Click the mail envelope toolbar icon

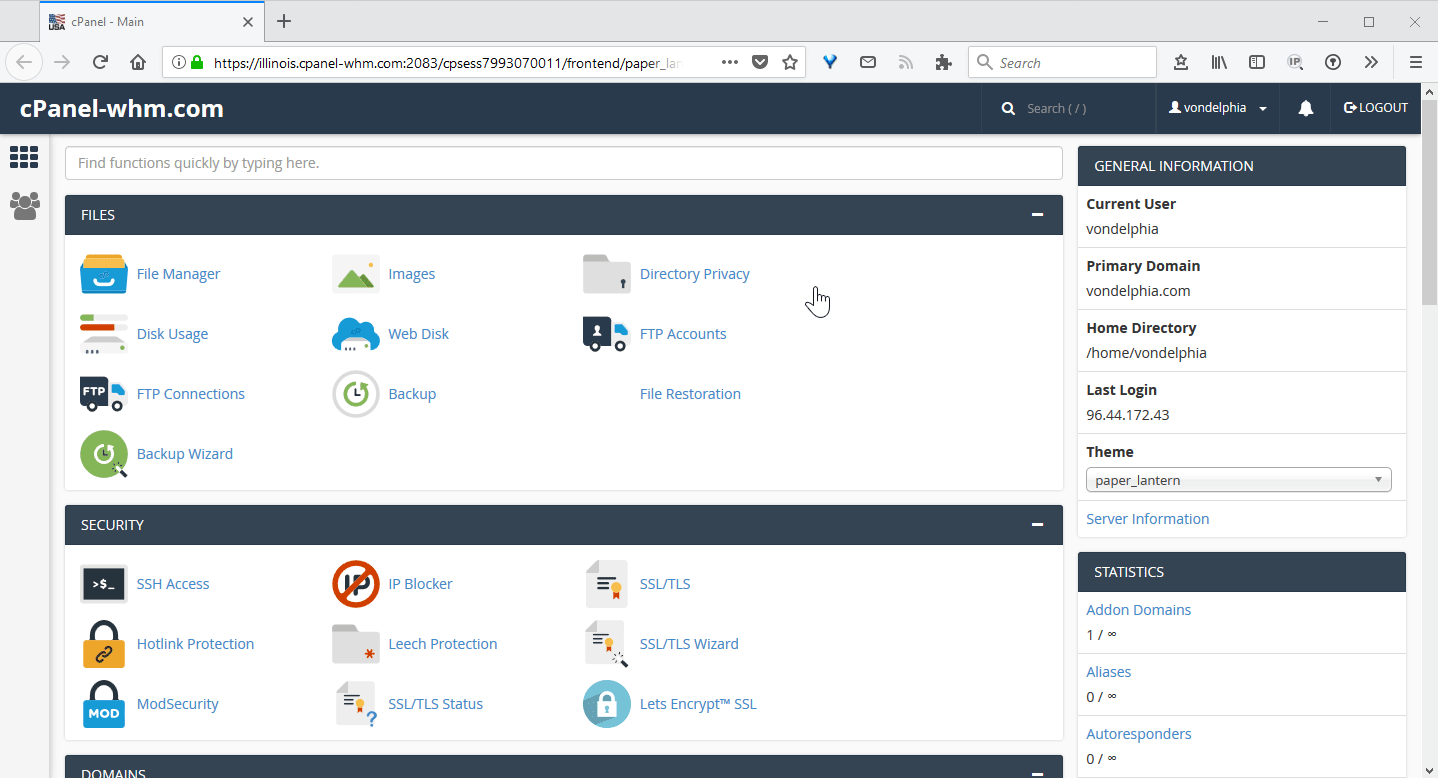coord(868,62)
